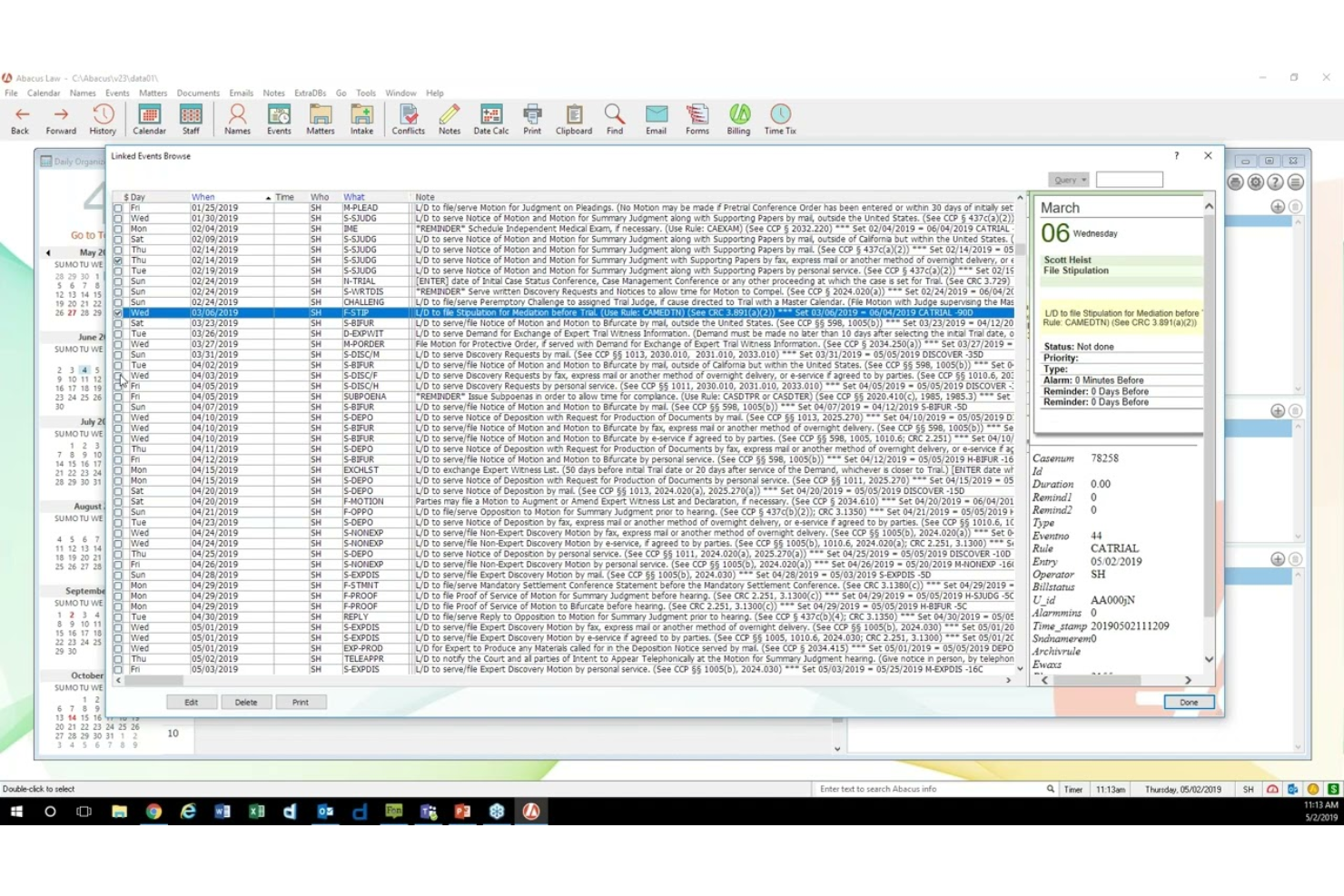Viewport: 1344px width, 896px height.
Task: Uncheck the 03/06/2019 F-STIP row checkbox
Action: point(118,312)
